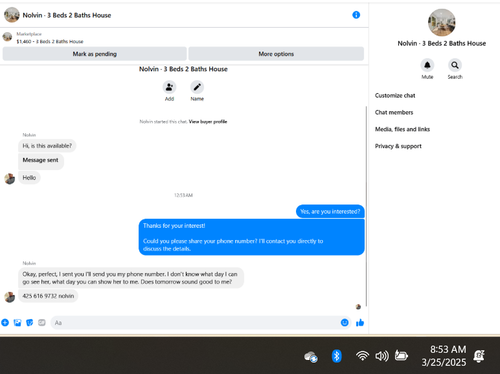Open notifications bell in taskbar

479,356
